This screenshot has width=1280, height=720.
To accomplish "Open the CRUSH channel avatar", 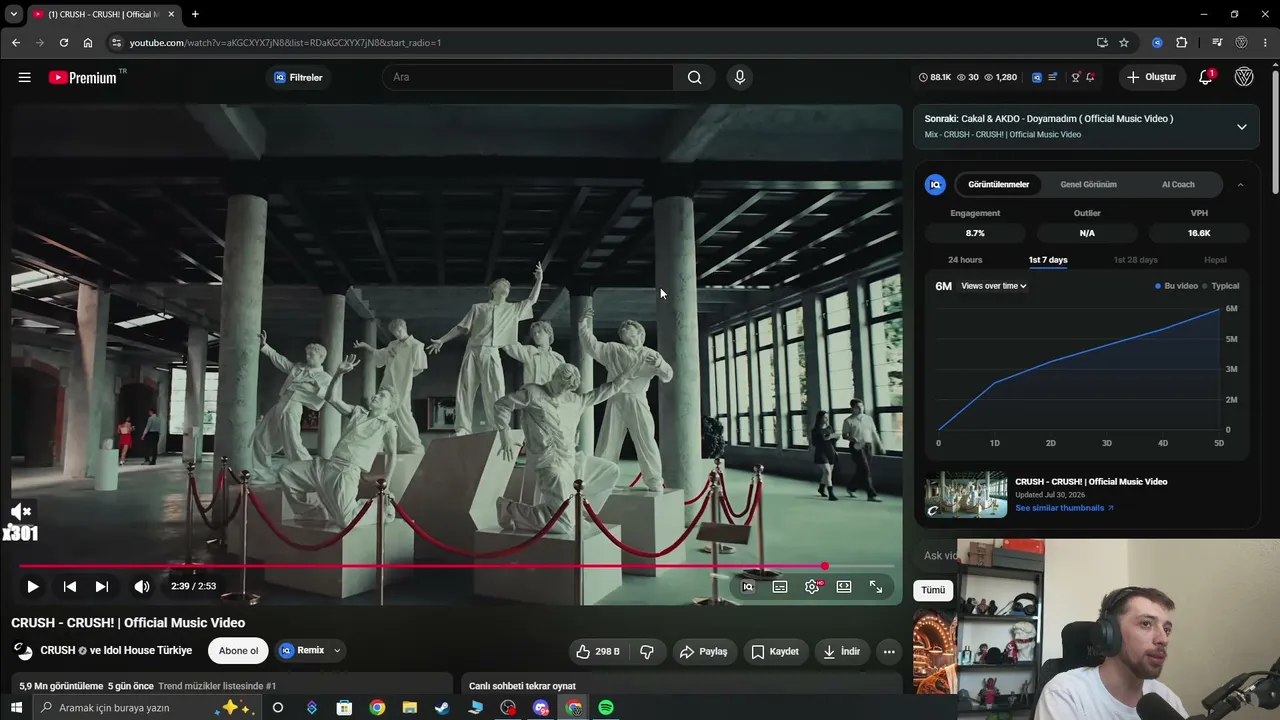I will click(23, 651).
